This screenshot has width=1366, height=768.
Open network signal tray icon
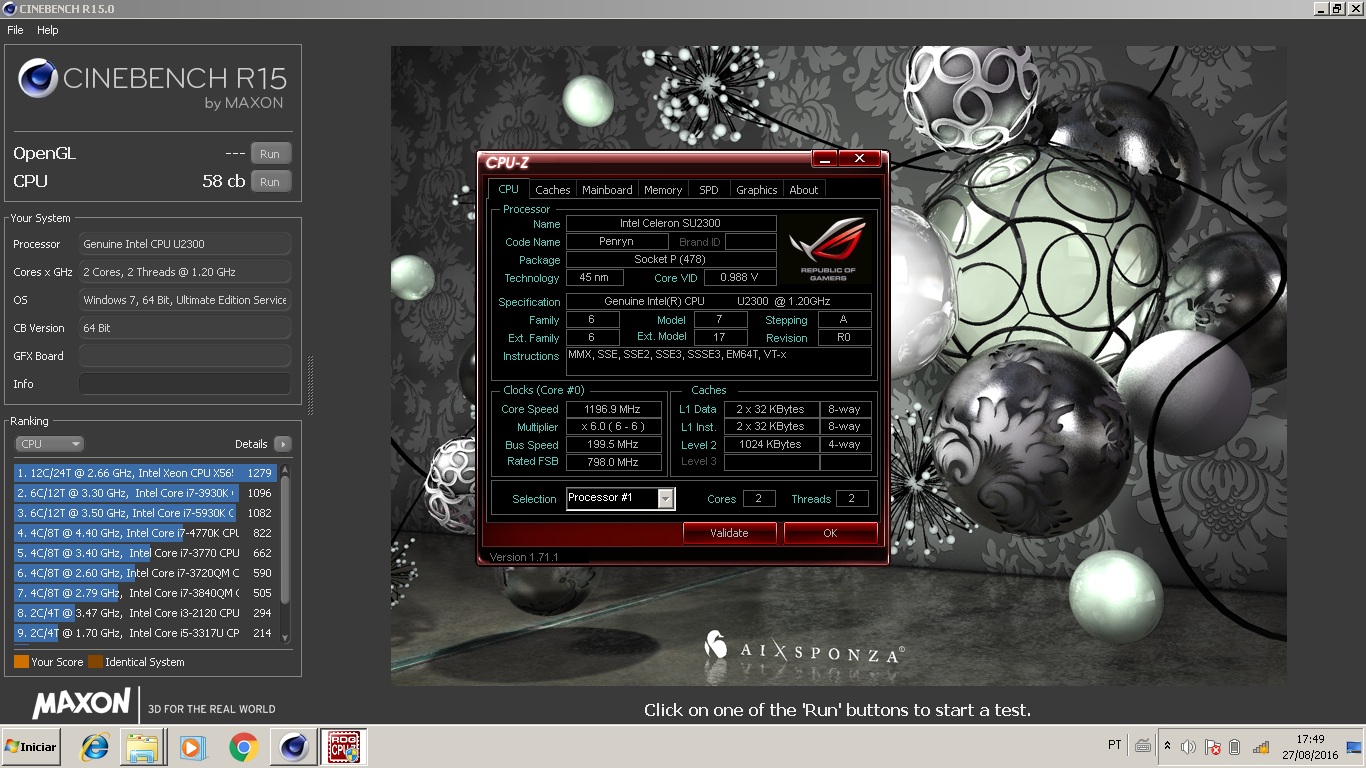[x=1260, y=747]
